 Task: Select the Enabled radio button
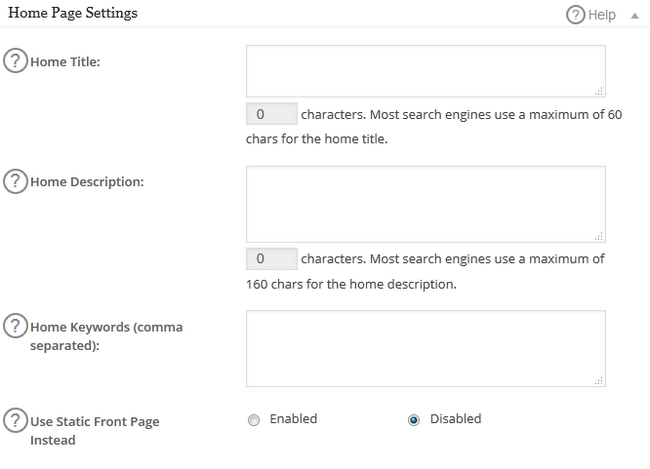pyautogui.click(x=253, y=420)
